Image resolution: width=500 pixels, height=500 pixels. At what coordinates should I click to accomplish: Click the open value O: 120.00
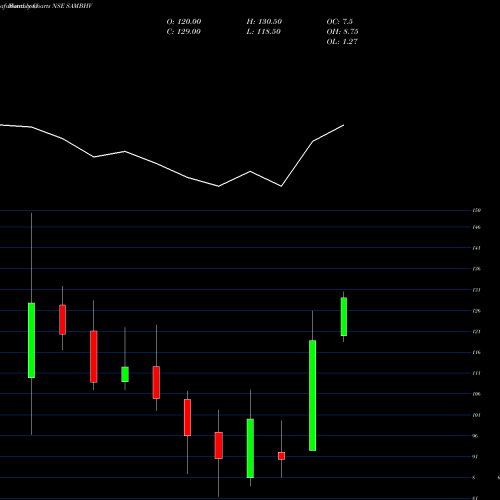(x=184, y=22)
